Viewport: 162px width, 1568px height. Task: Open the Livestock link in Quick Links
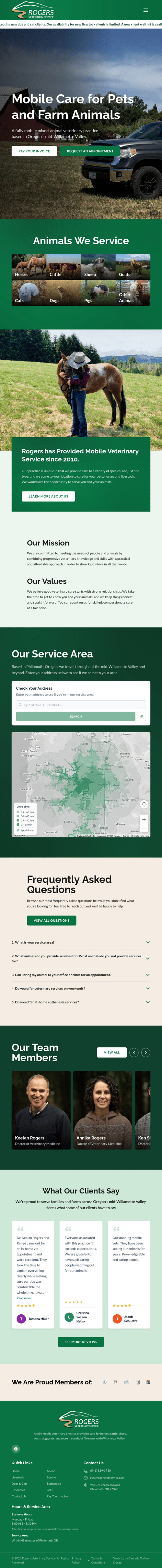coord(18,1477)
